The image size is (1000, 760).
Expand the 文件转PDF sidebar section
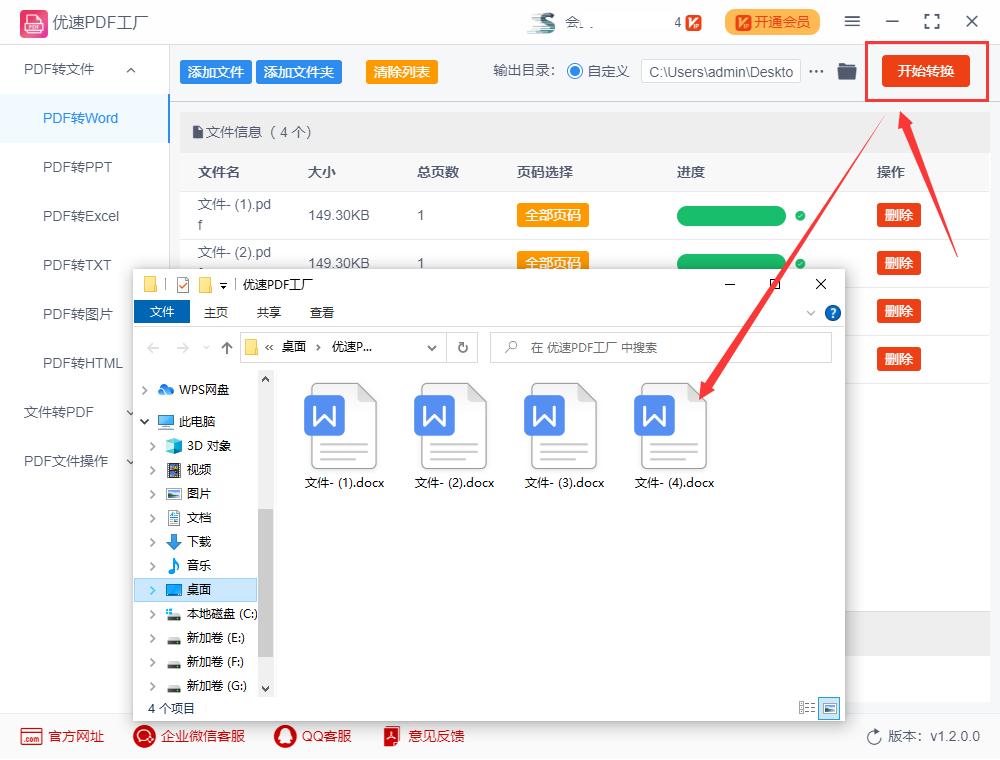[128, 411]
